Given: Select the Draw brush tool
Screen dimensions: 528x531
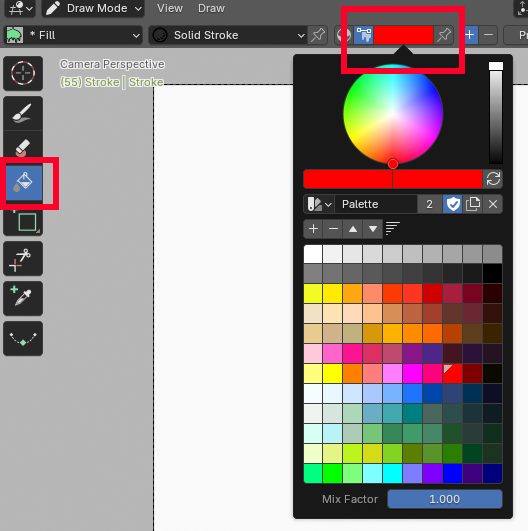Looking at the screenshot, I should pyautogui.click(x=23, y=113).
